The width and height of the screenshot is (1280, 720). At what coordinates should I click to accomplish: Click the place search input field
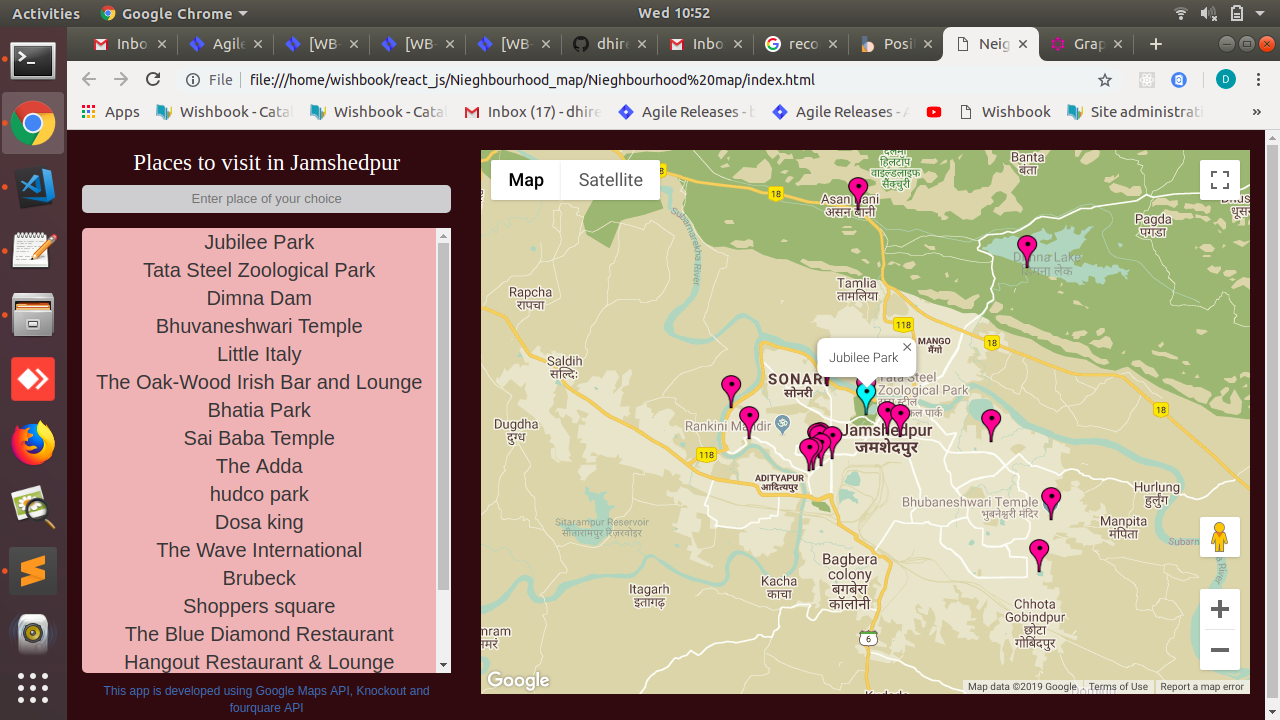tap(266, 199)
